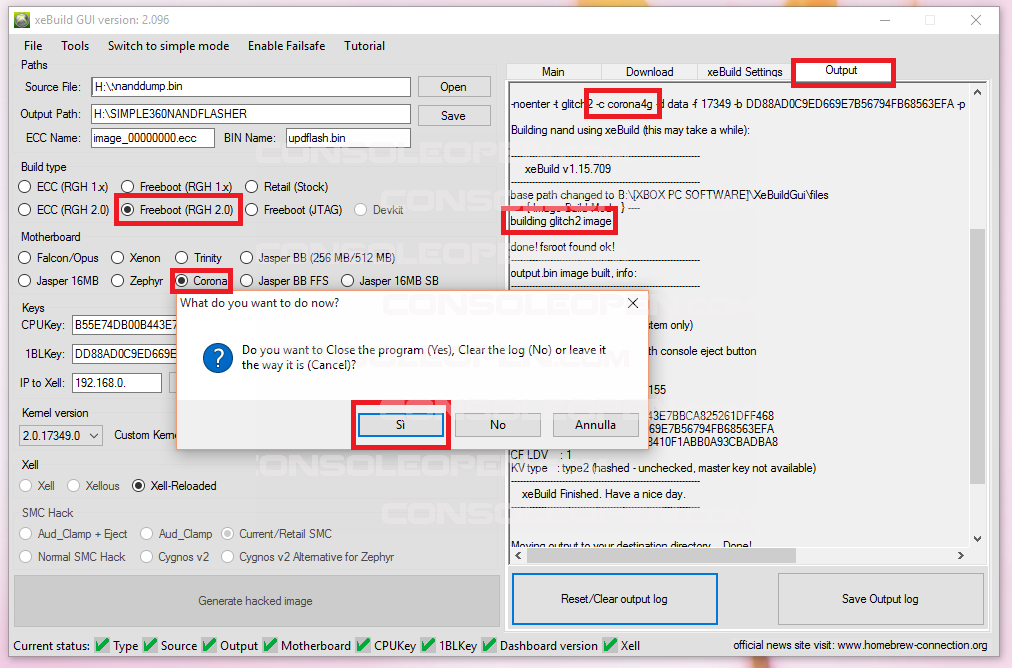Choose Falcon/Opus motherboard
The image size is (1012, 668).
pyautogui.click(x=25, y=258)
